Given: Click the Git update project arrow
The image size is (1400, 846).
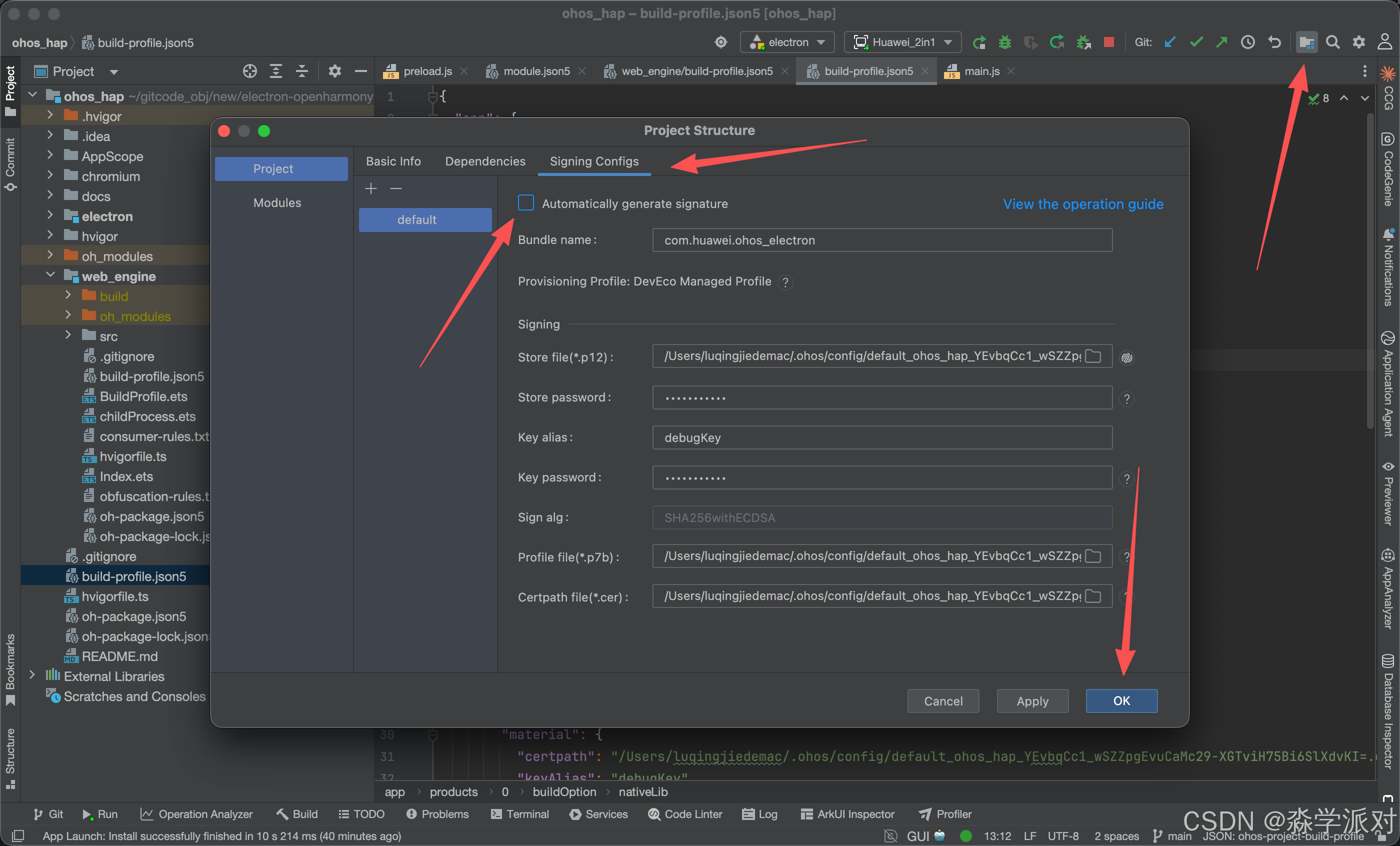Looking at the screenshot, I should pos(1169,42).
